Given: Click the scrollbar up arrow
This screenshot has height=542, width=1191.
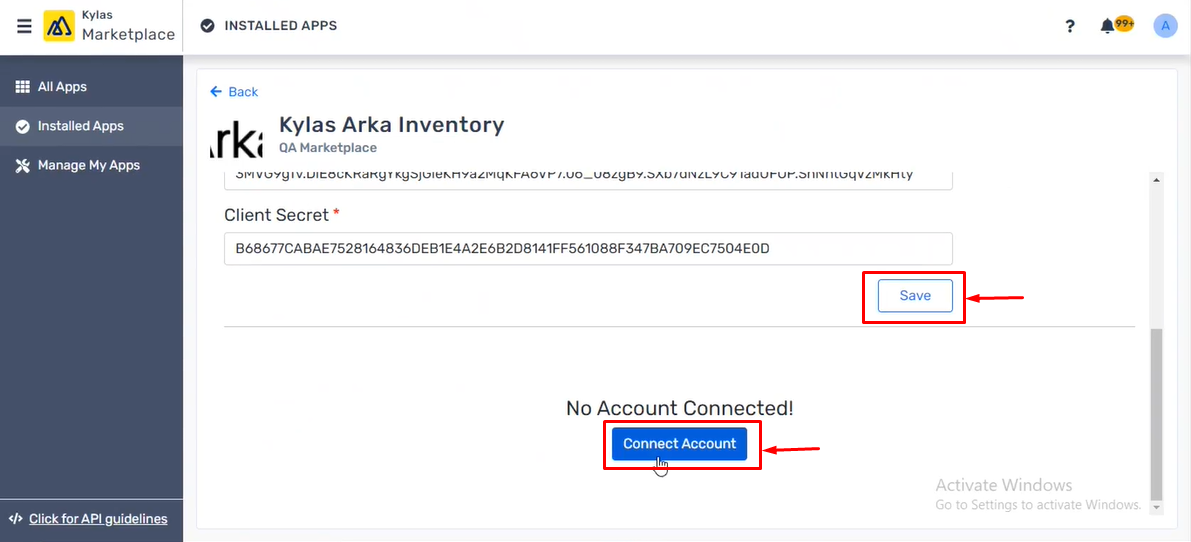Looking at the screenshot, I should tap(1157, 179).
